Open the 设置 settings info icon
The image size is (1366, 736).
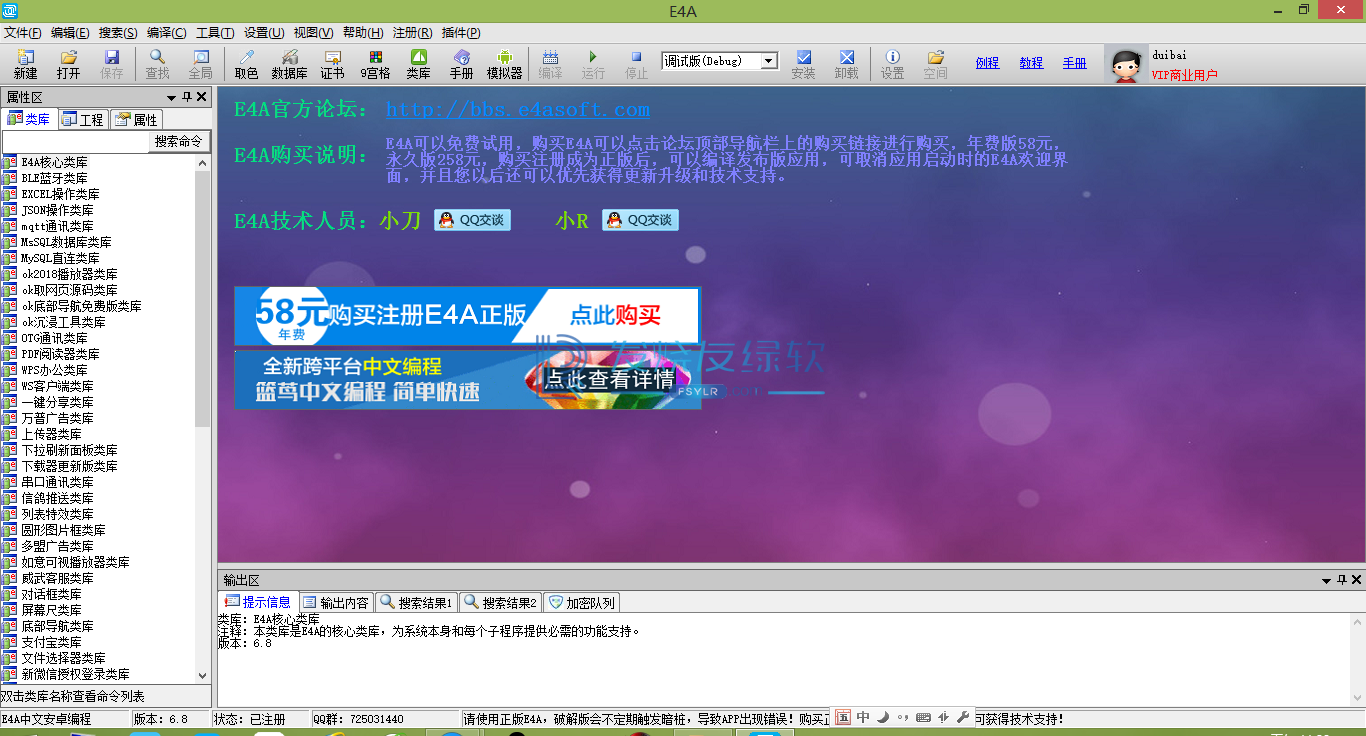click(892, 64)
